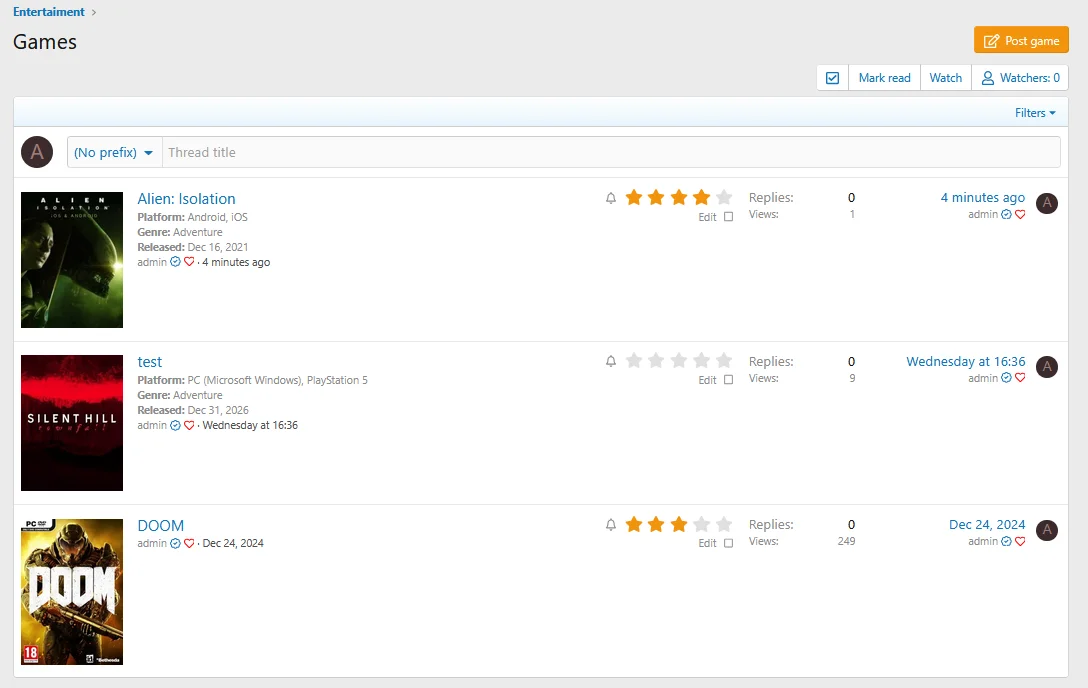The image size is (1088, 688).
Task: Set a five-star rating on the test thread
Action: (x=723, y=361)
